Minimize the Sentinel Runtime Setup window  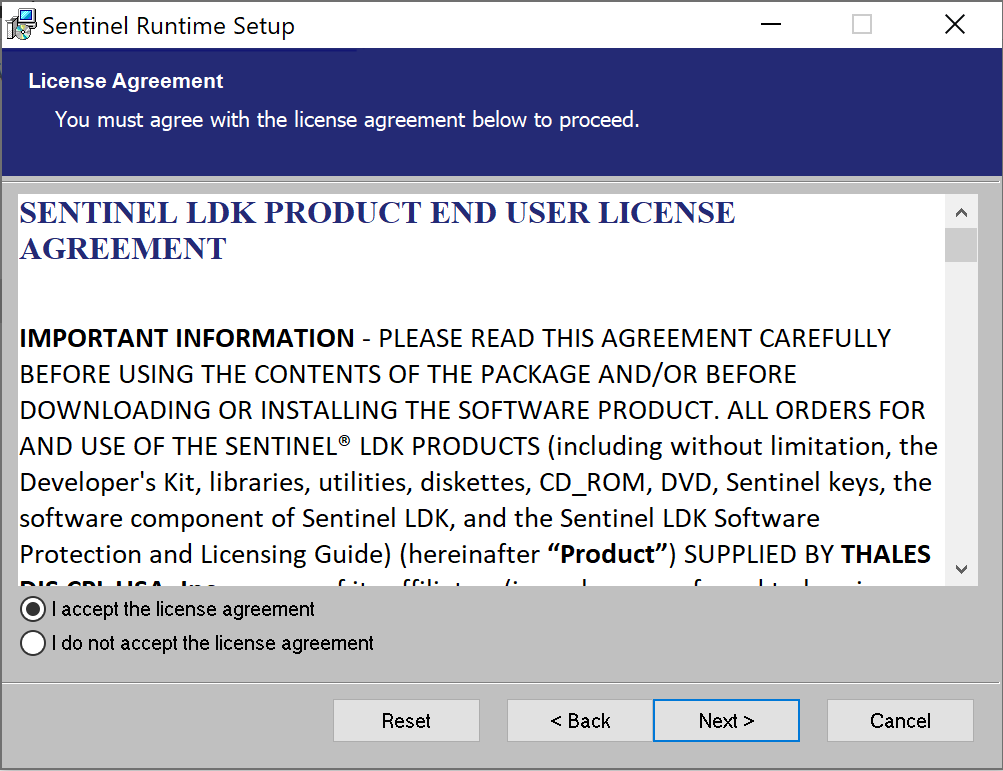tap(769, 25)
